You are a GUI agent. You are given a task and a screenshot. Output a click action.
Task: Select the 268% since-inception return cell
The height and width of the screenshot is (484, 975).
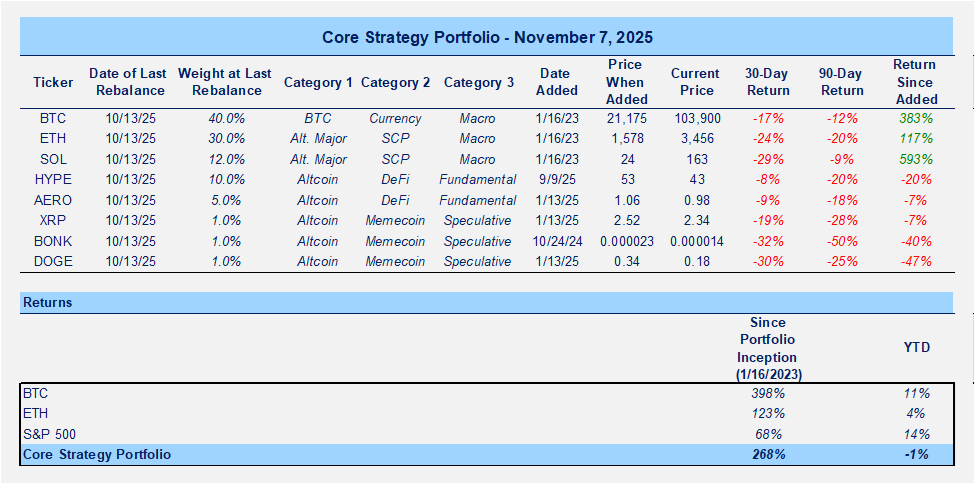[x=767, y=454]
